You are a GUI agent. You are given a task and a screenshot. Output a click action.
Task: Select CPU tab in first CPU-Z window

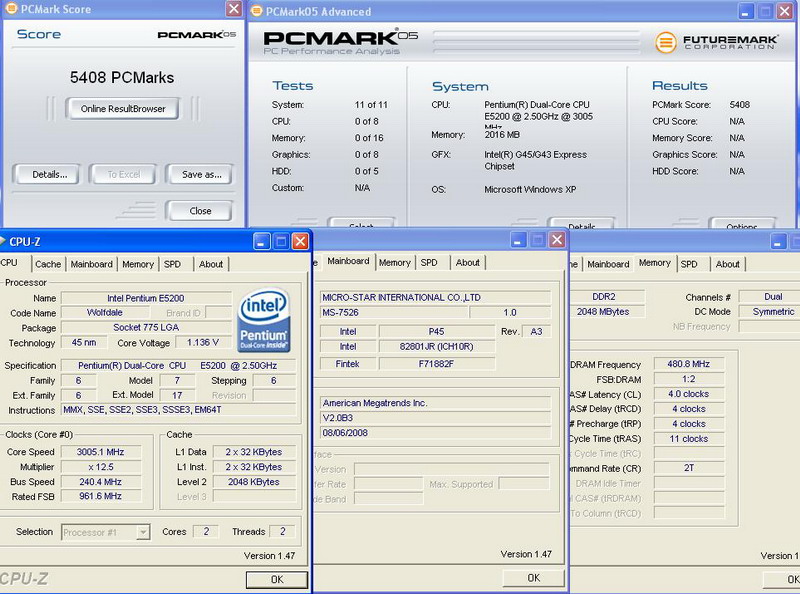pos(11,263)
